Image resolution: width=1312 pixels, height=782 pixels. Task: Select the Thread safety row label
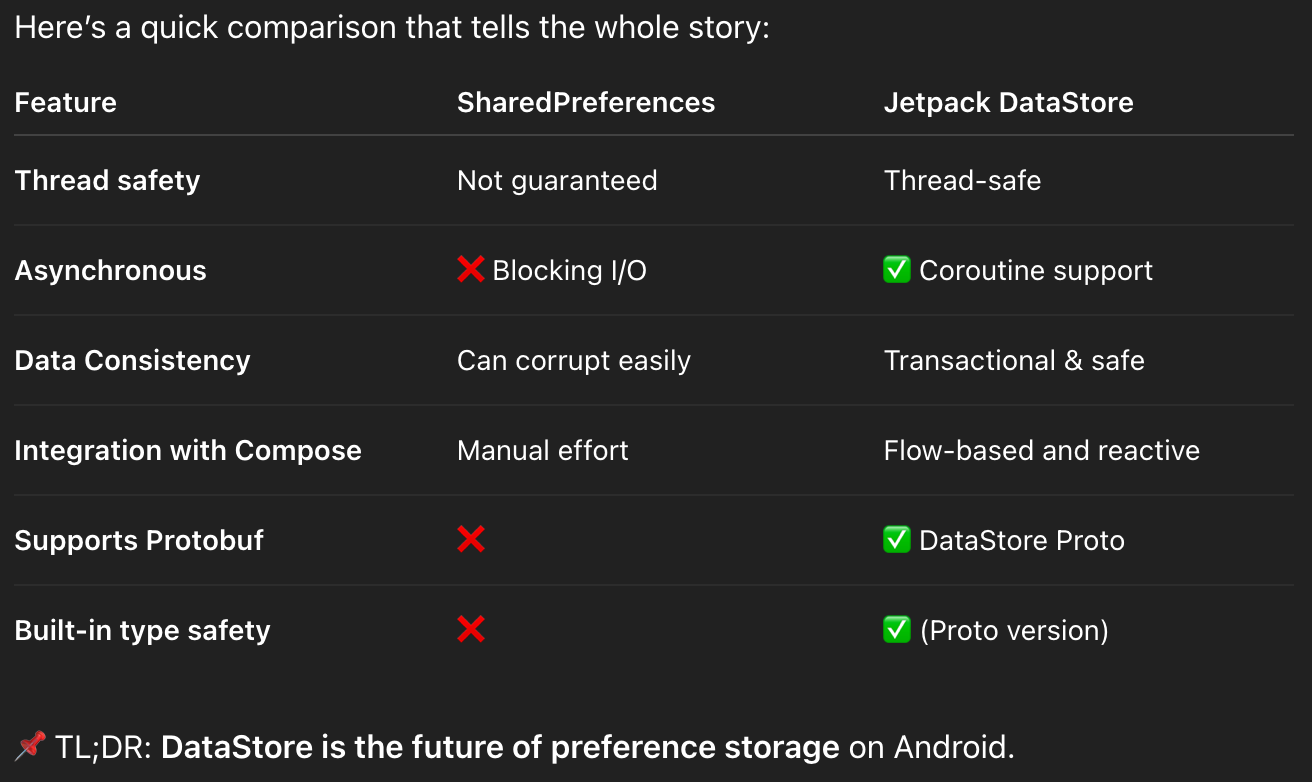[x=107, y=180]
